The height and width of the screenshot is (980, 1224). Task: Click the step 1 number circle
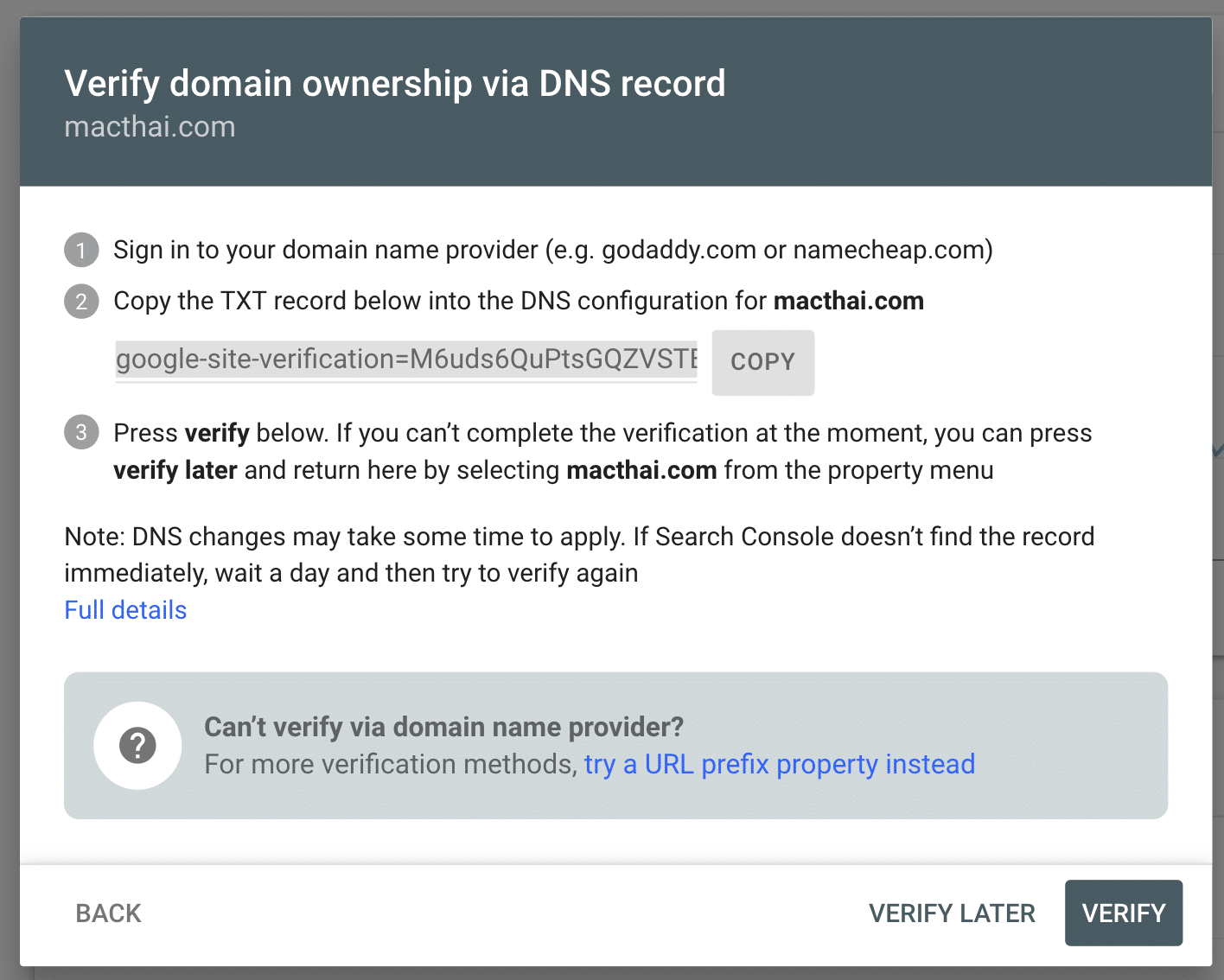[x=81, y=251]
